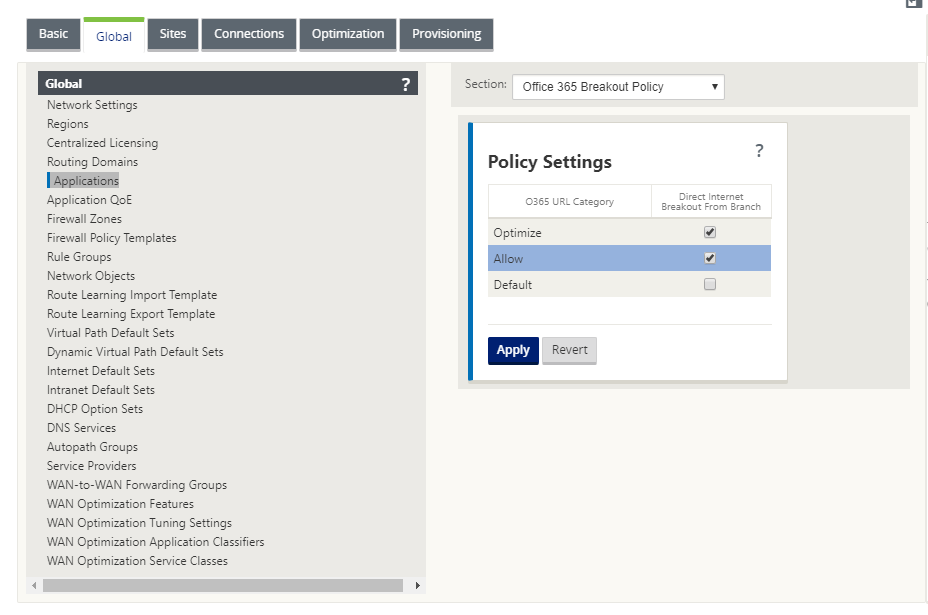928x615 pixels.
Task: Click the Policy Settings help icon
Action: click(759, 150)
